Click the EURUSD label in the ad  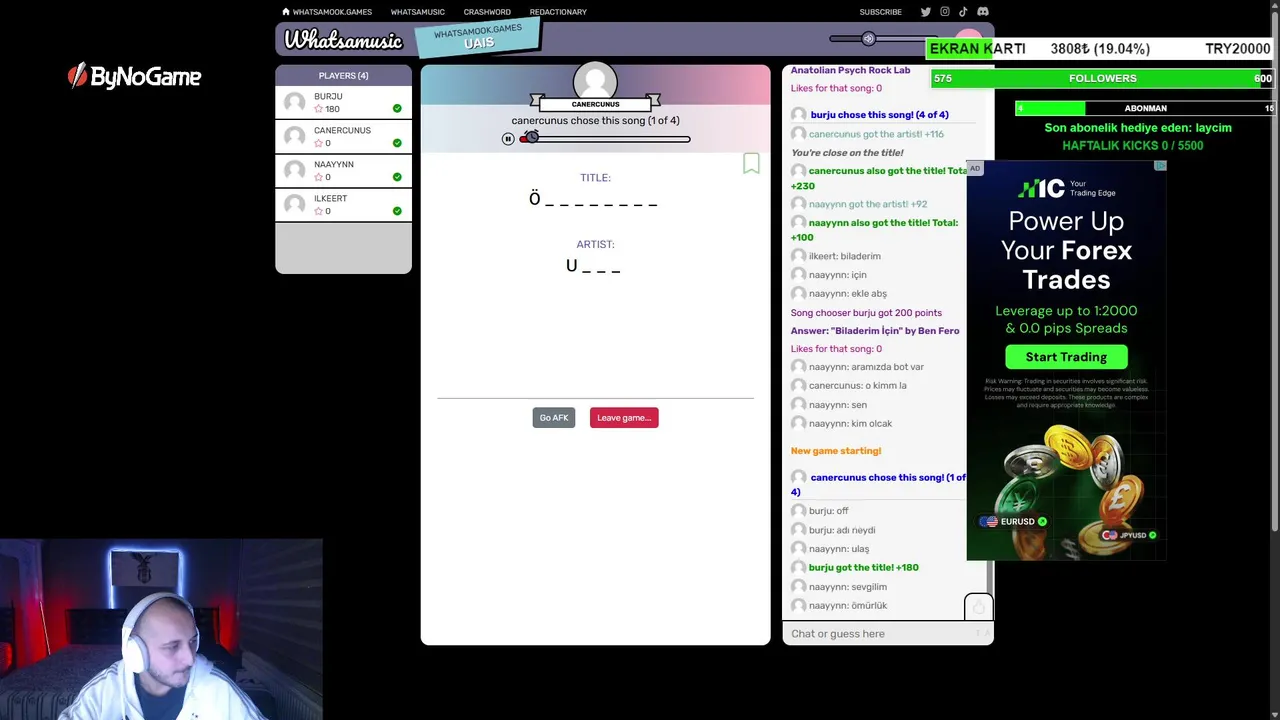1017,522
